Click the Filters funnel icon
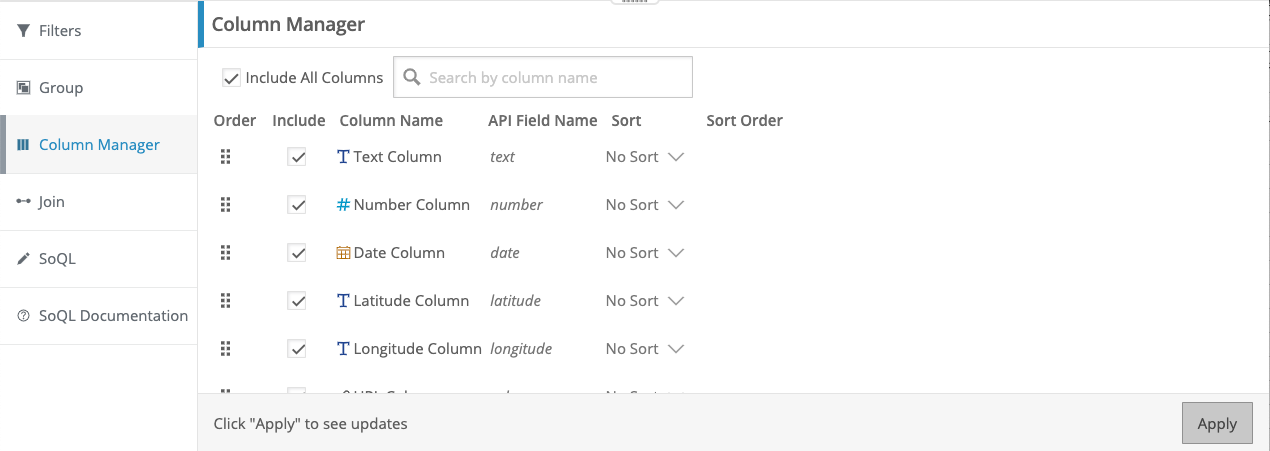The image size is (1270, 451). 23,31
